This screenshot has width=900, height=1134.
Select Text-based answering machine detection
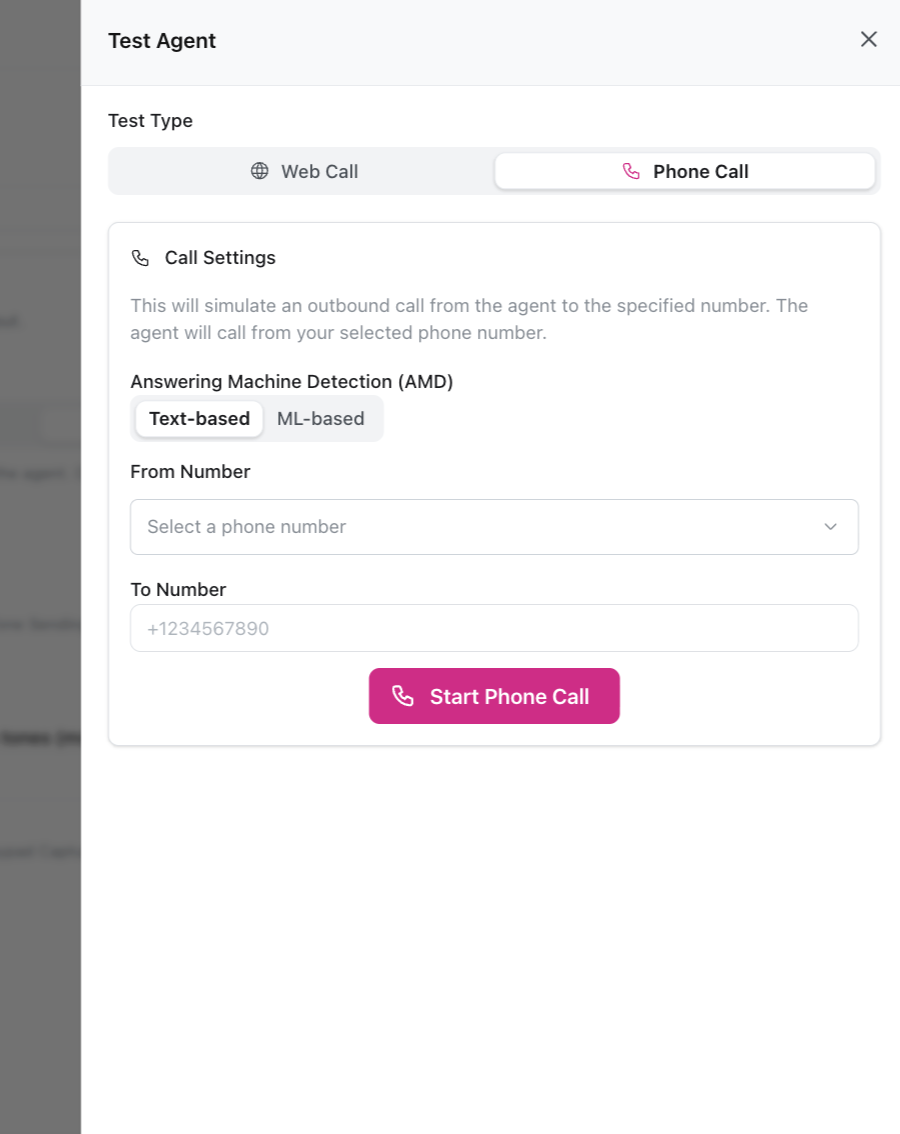tap(198, 418)
